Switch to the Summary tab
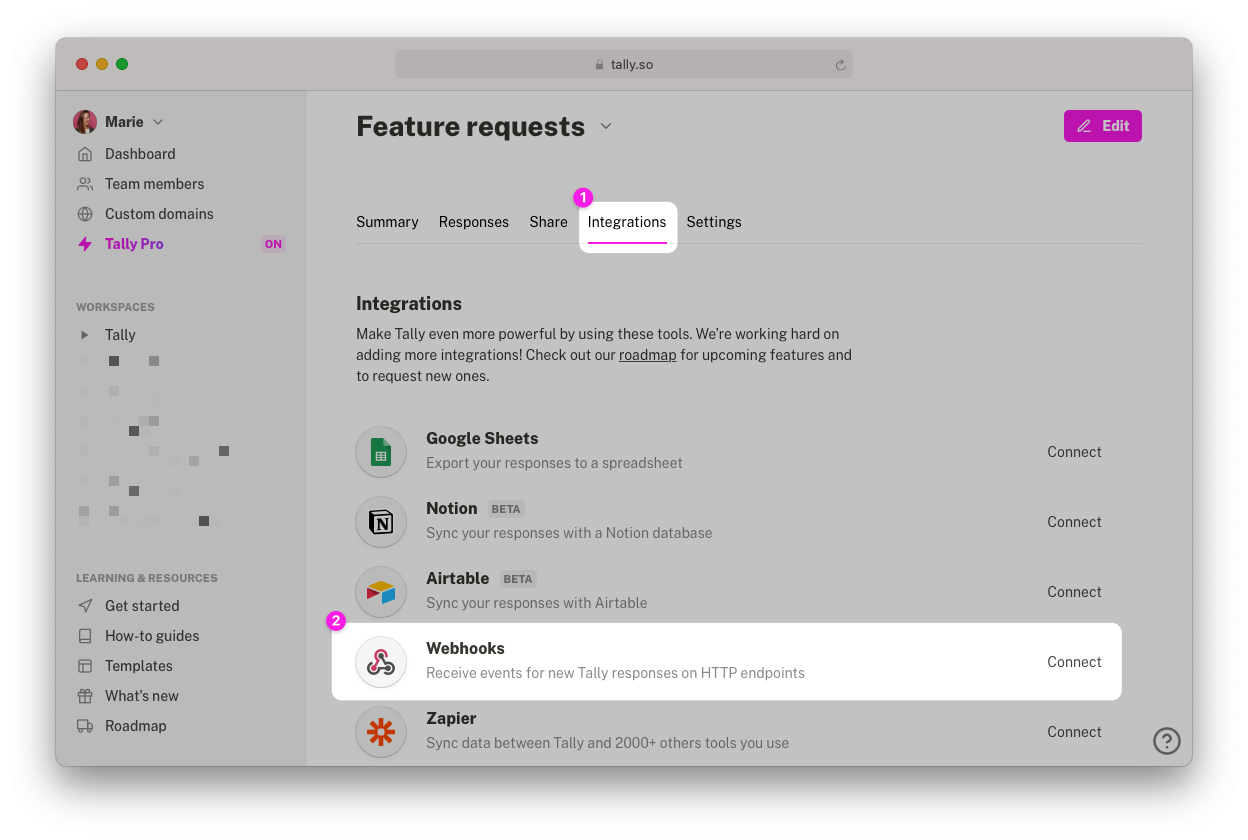The height and width of the screenshot is (840, 1248). click(387, 222)
